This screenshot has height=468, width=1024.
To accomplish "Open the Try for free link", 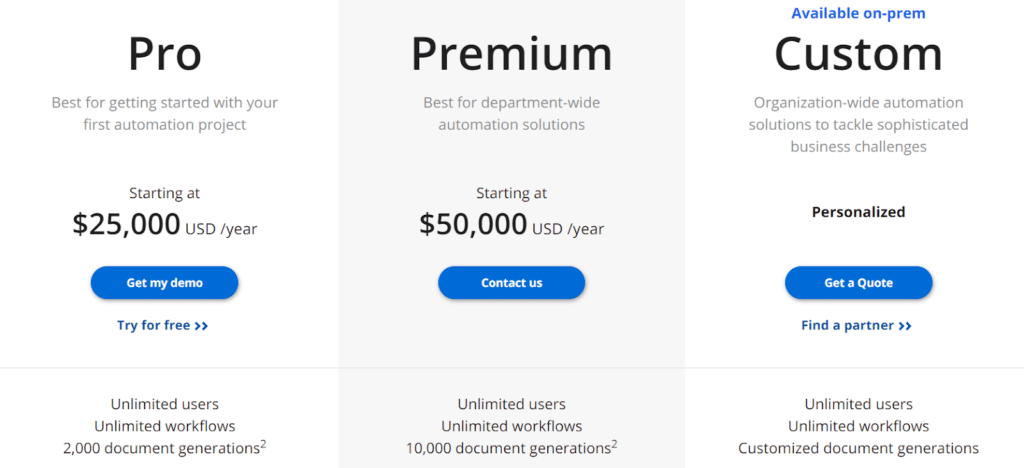I will [153, 325].
